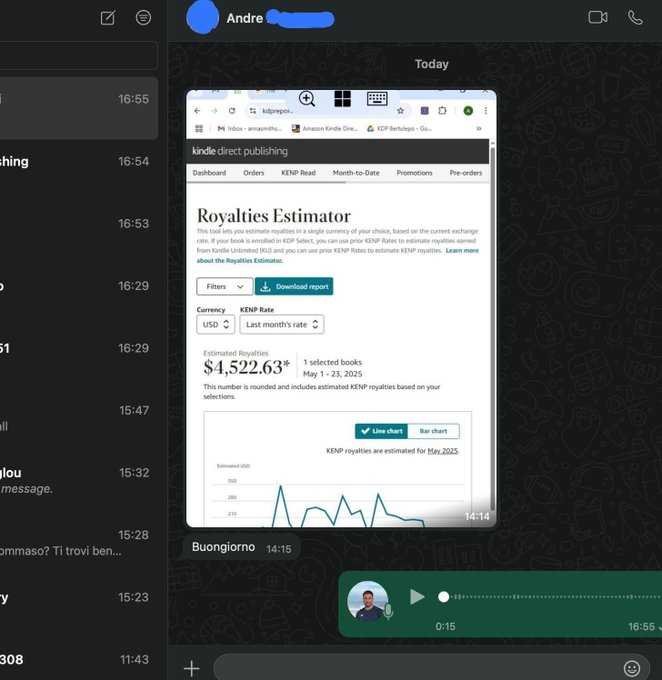Screen dimensions: 662x680
Task: Click the $4,522.63 estimated royalties value
Action: (246, 367)
